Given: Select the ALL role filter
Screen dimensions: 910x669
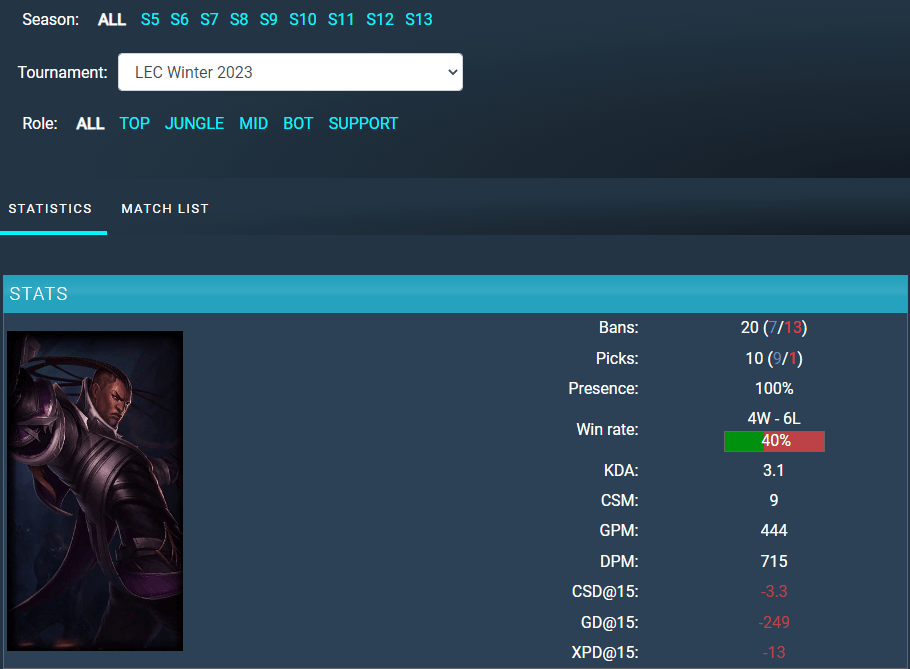Looking at the screenshot, I should 90,124.
